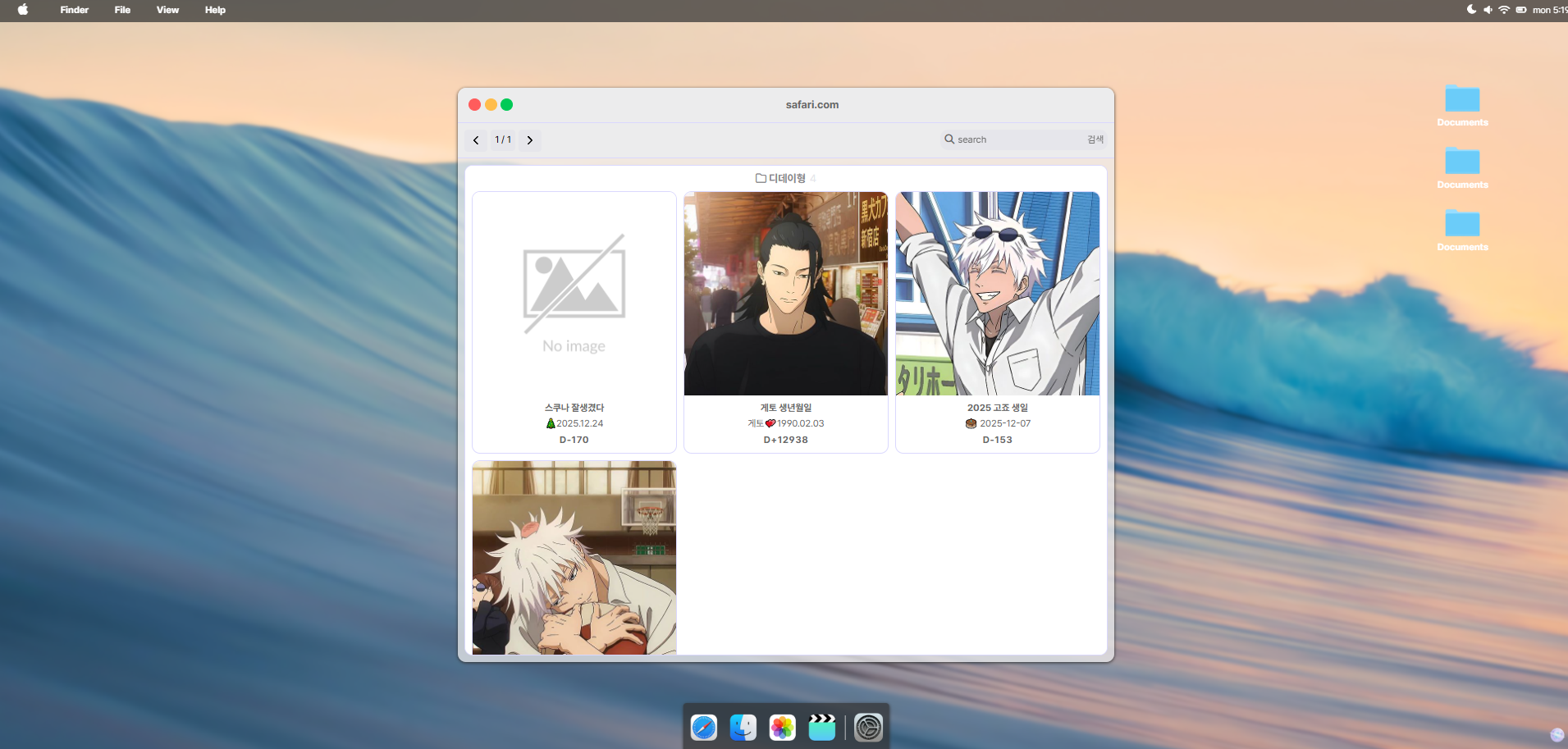Click the date text 1990.02.03
Image resolution: width=1568 pixels, height=749 pixels.
pyautogui.click(x=801, y=423)
